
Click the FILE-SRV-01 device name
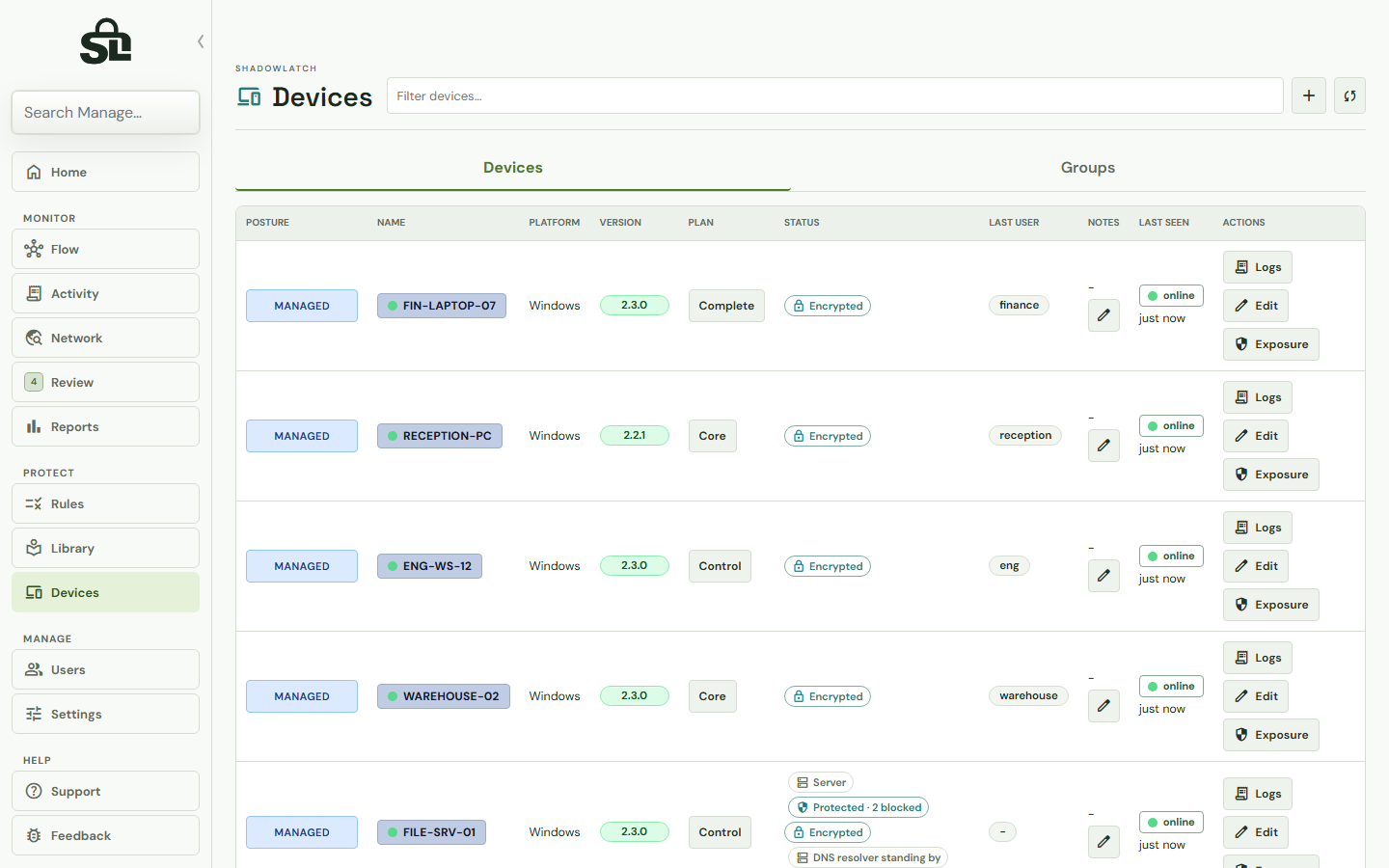431,832
